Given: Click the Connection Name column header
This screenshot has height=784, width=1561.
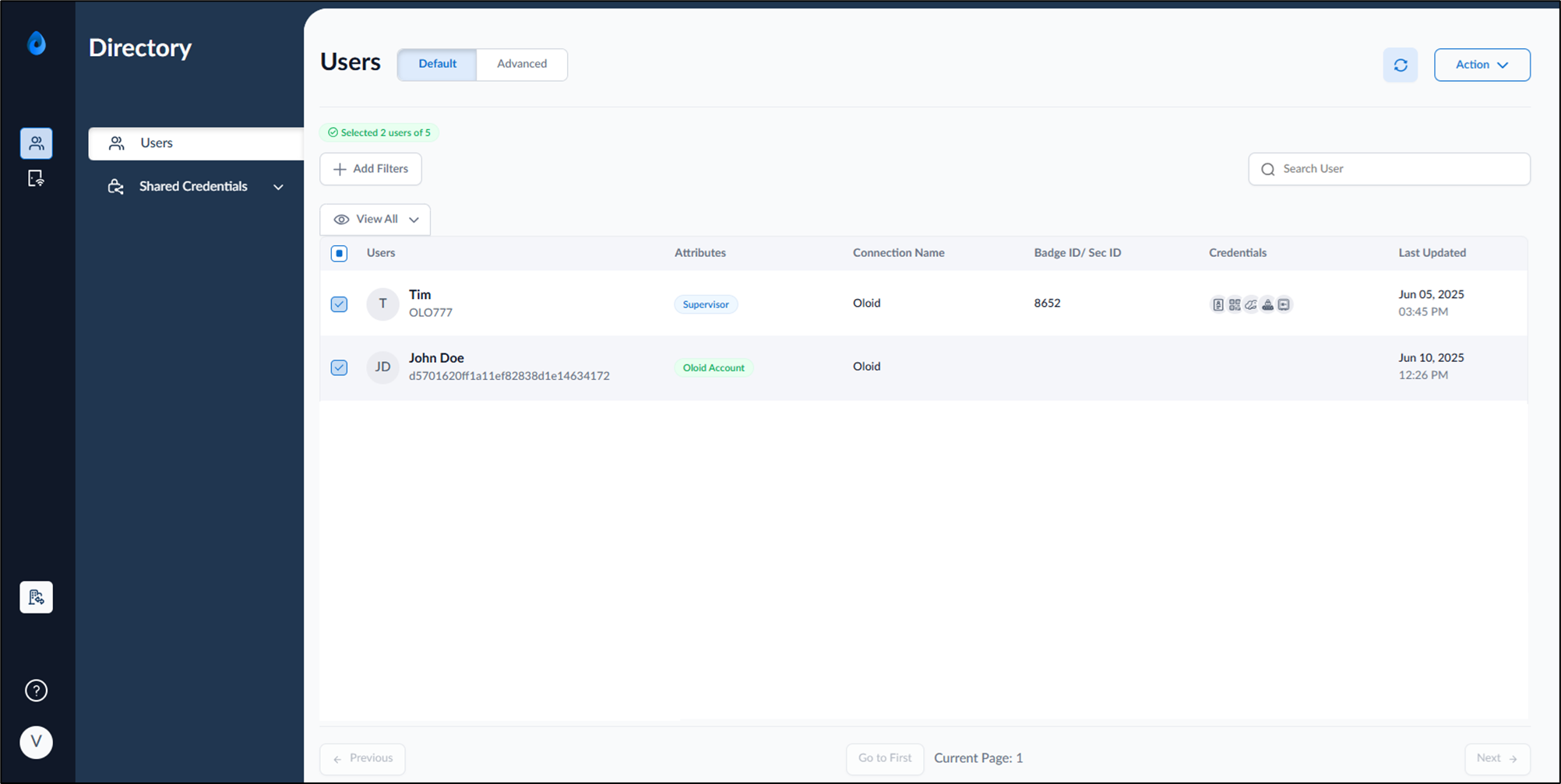Looking at the screenshot, I should tap(898, 253).
